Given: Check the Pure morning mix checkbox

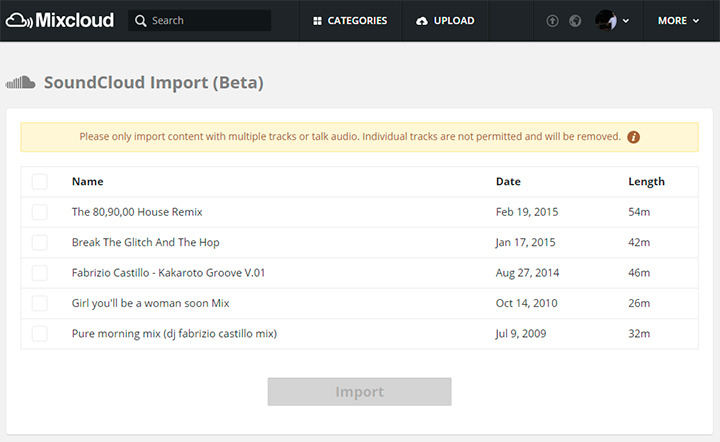Looking at the screenshot, I should point(39,334).
